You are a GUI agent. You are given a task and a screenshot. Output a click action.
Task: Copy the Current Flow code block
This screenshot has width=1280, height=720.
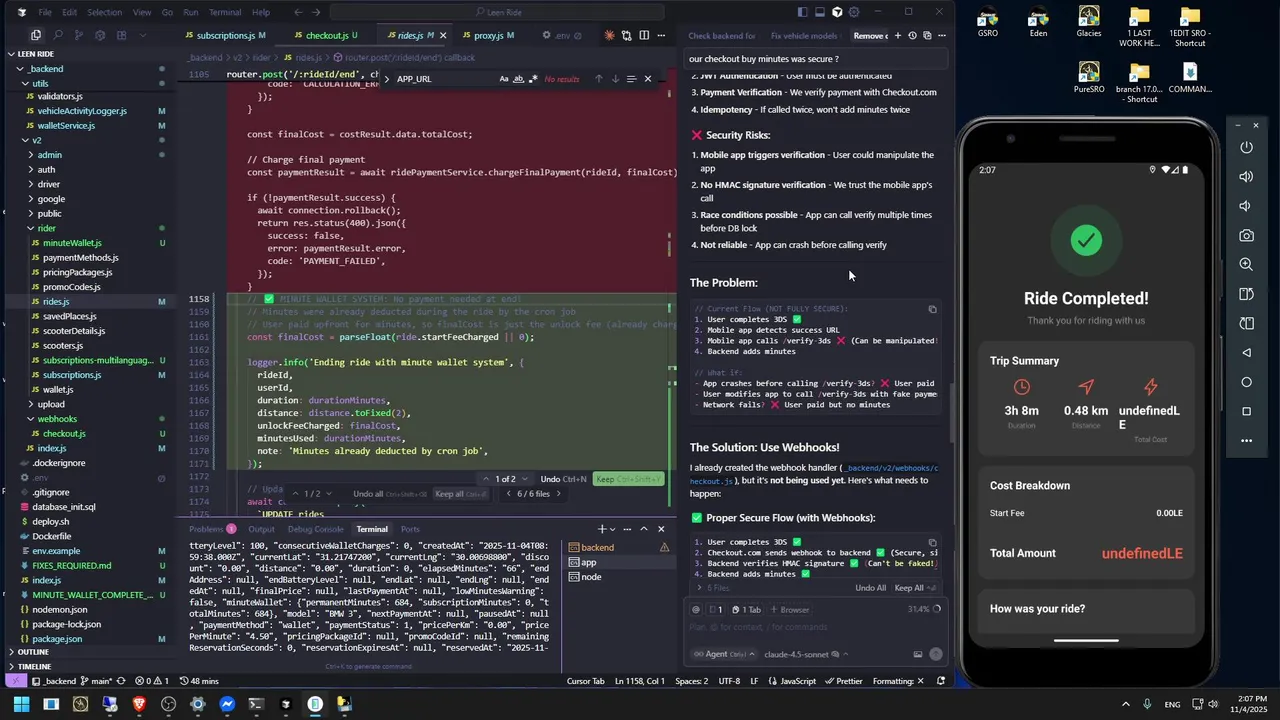point(932,309)
